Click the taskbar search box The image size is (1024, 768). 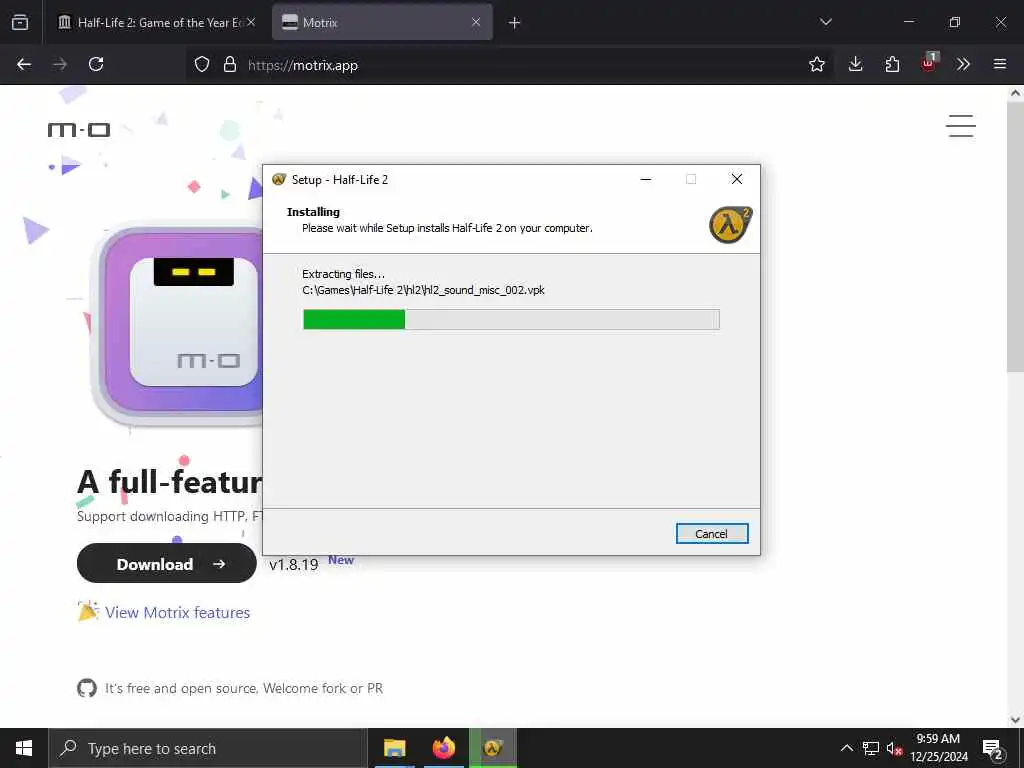208,748
